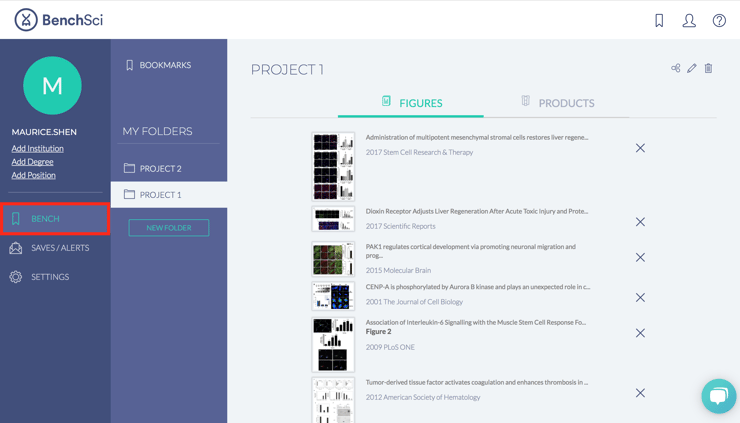This screenshot has height=423, width=740.
Task: Open title Administration of multipotent mesenchymal stromal cells
Action: pyautogui.click(x=477, y=137)
